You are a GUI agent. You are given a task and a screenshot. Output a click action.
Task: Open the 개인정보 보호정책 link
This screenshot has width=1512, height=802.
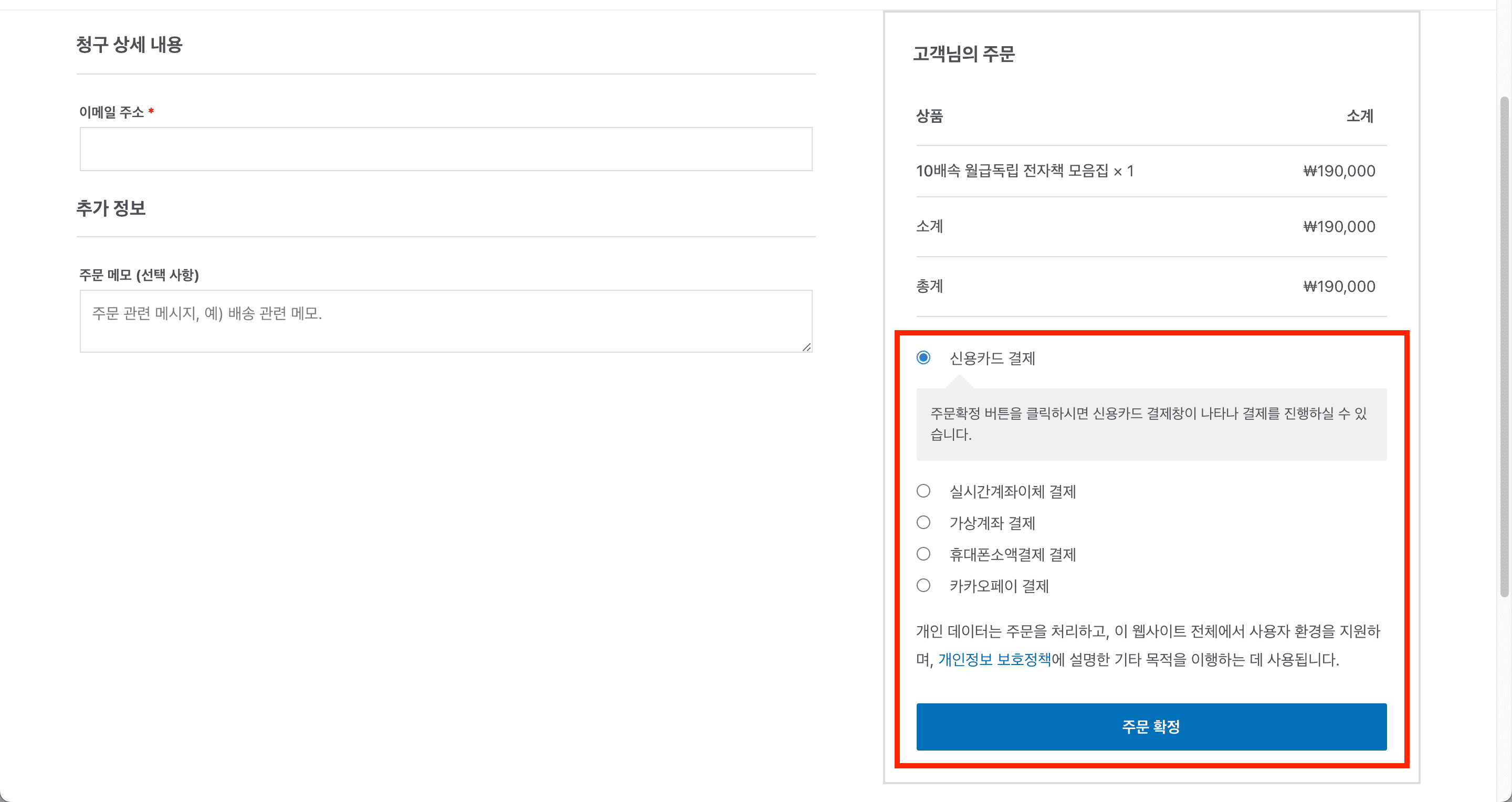(x=994, y=659)
